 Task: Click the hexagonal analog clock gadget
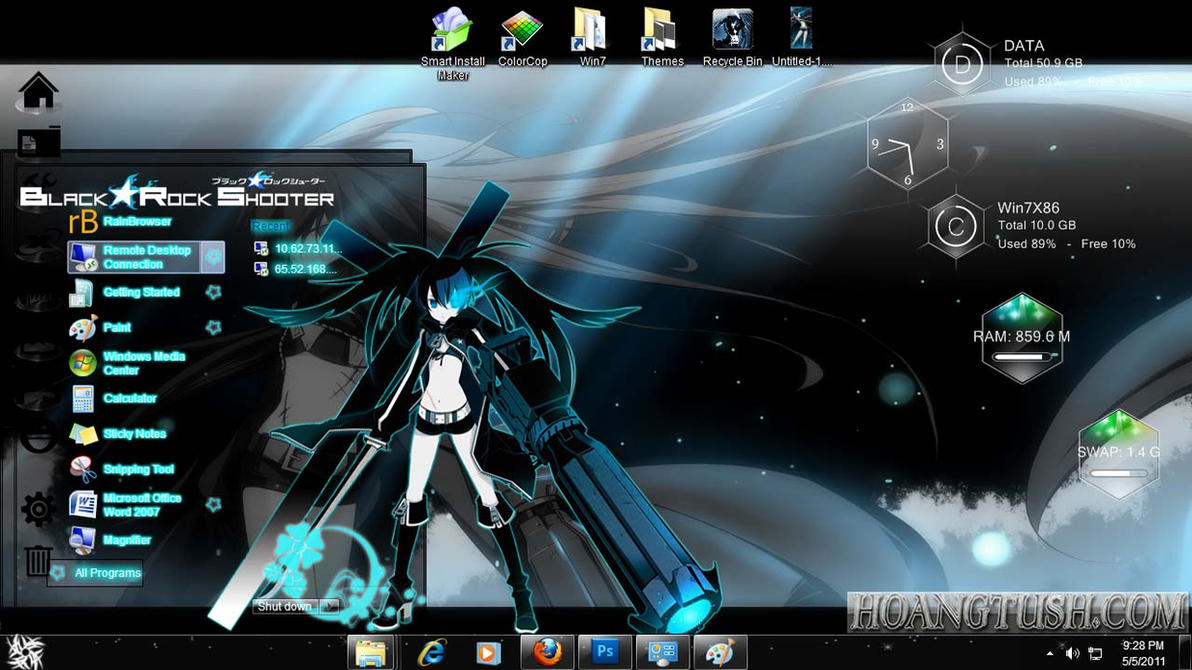907,144
